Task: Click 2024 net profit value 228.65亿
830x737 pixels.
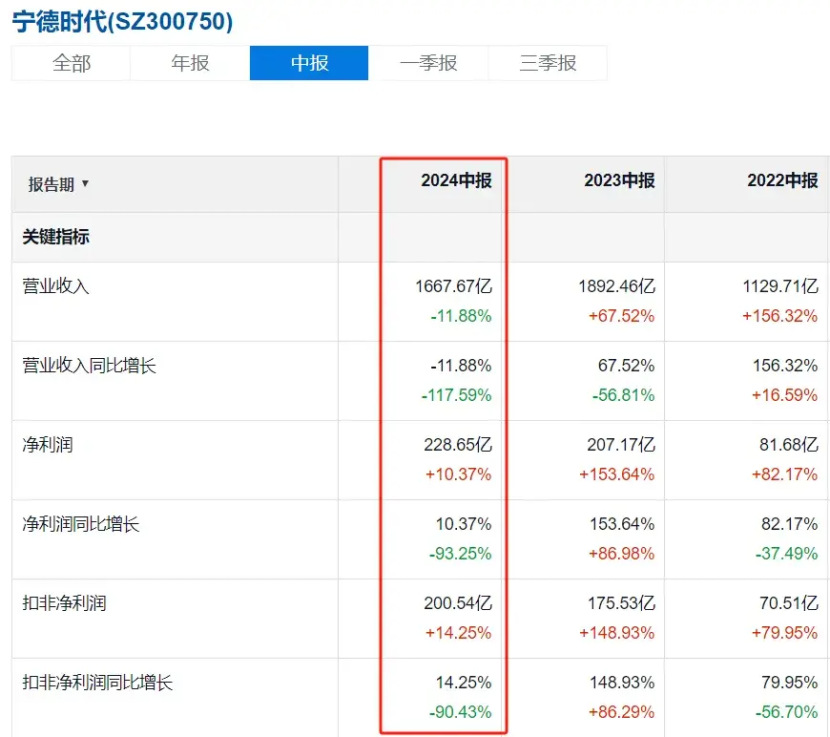Action: click(x=457, y=445)
